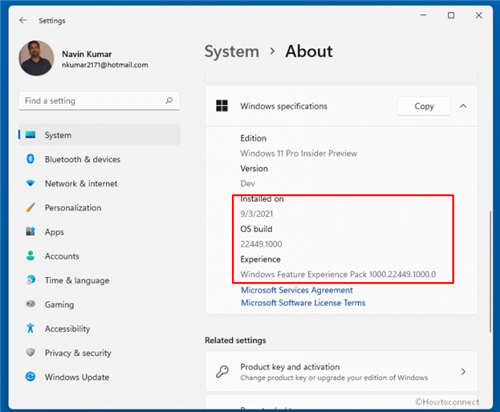Screen dimensions: 500x412
Task: Collapse the Windows specifications section
Action: point(463,106)
